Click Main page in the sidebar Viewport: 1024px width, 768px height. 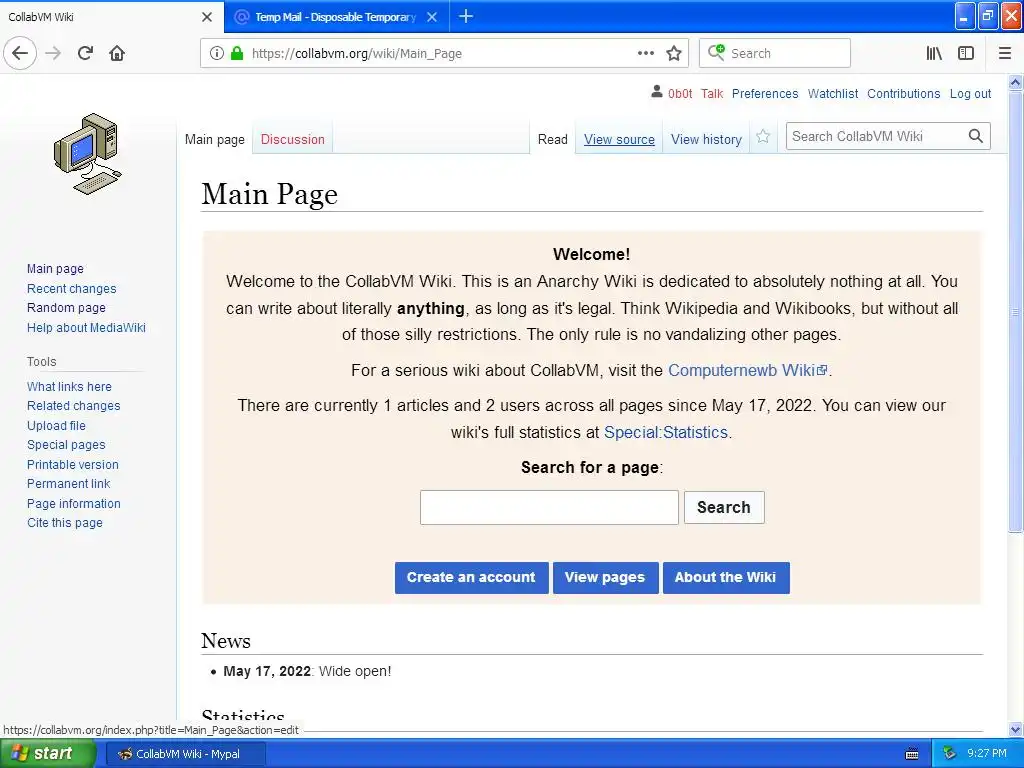point(55,268)
